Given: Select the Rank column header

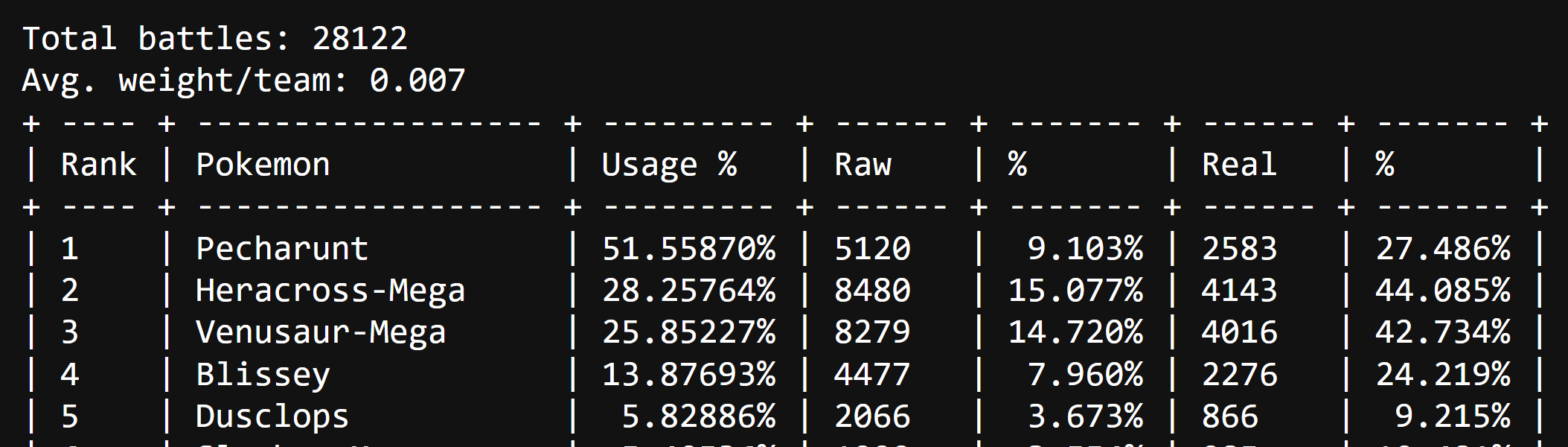Looking at the screenshot, I should coord(98,165).
